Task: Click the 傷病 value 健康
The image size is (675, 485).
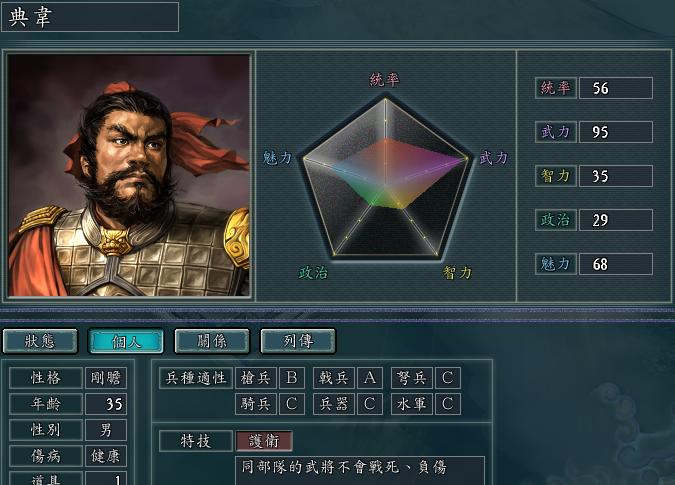Action: (x=106, y=456)
